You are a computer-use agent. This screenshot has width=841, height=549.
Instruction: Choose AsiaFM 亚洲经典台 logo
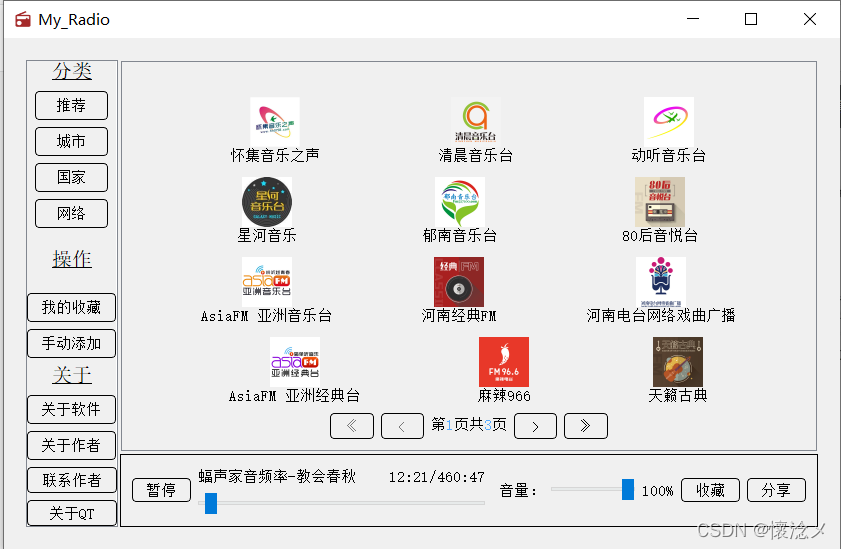click(294, 362)
